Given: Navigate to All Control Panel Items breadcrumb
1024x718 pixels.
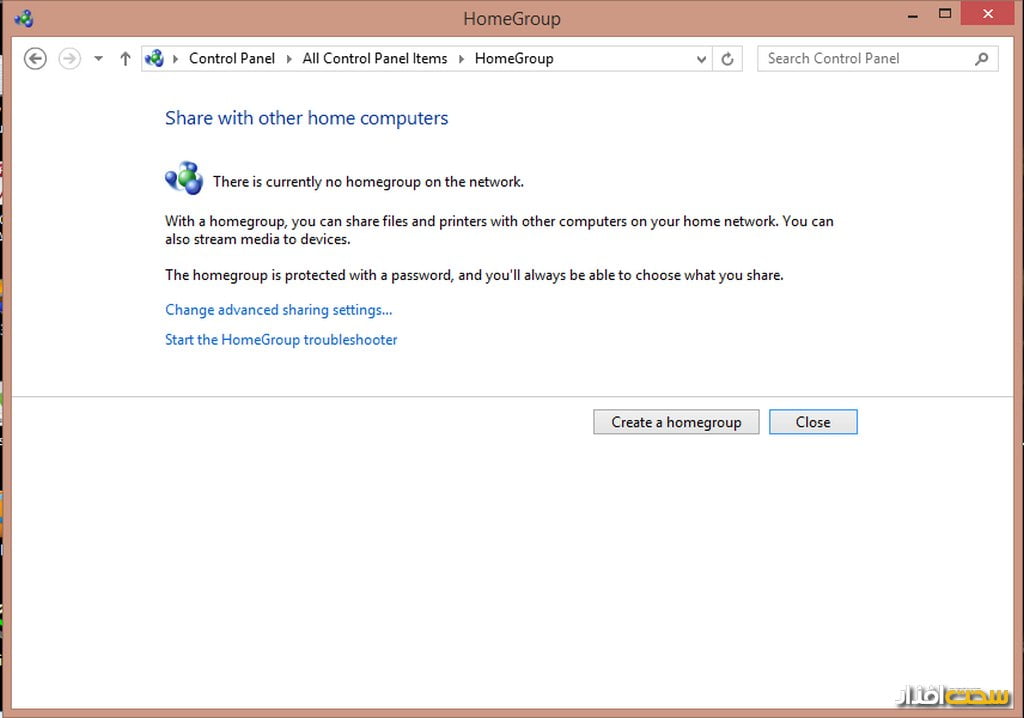Looking at the screenshot, I should 374,59.
